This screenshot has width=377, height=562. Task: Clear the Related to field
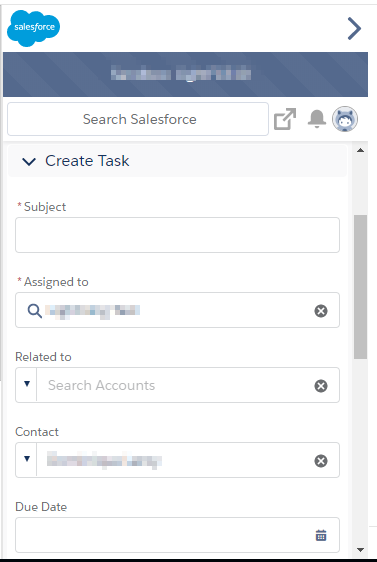(x=321, y=386)
